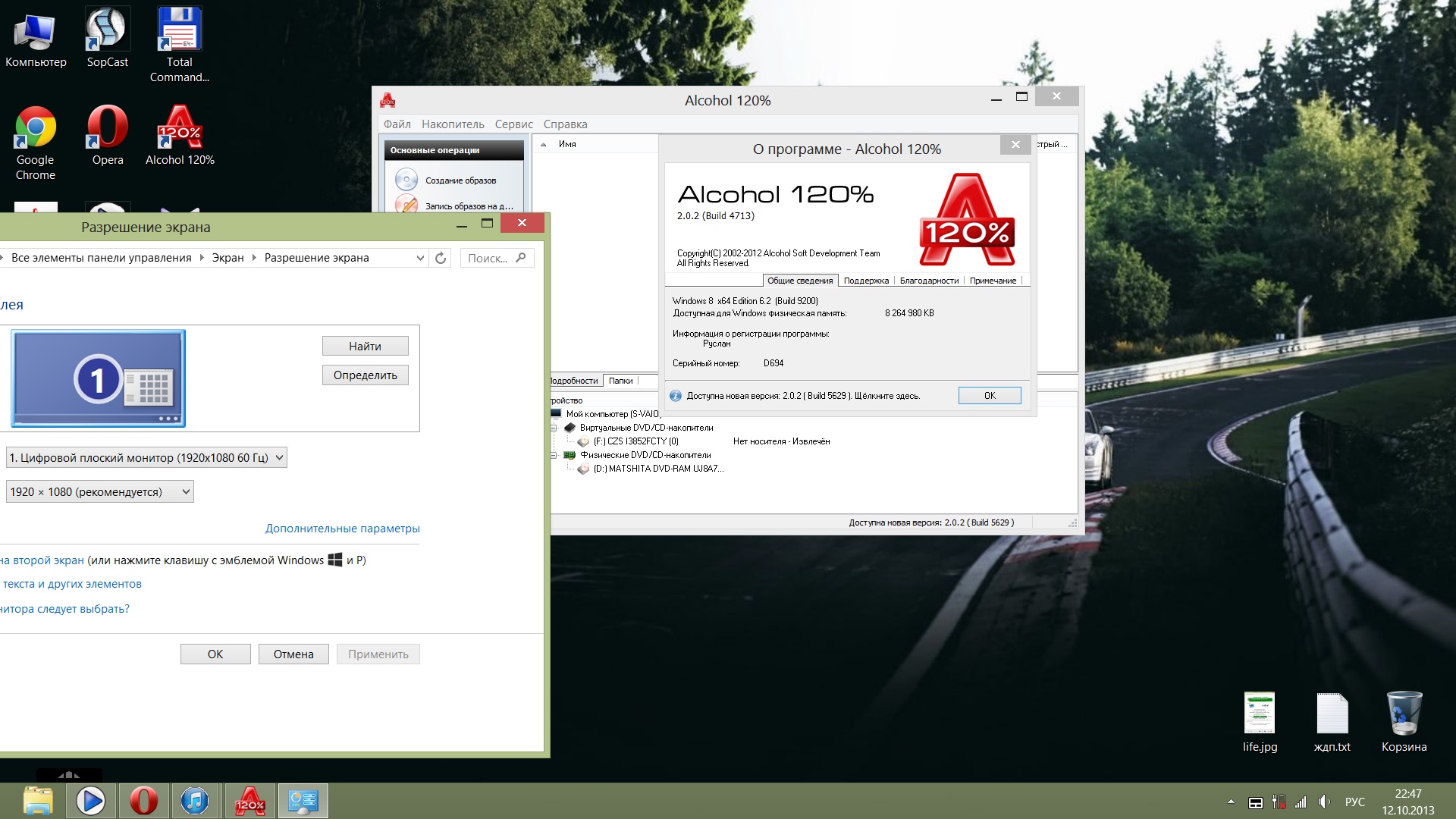Click the Создание образов icon
Screen dimensions: 1456x819
click(x=406, y=180)
